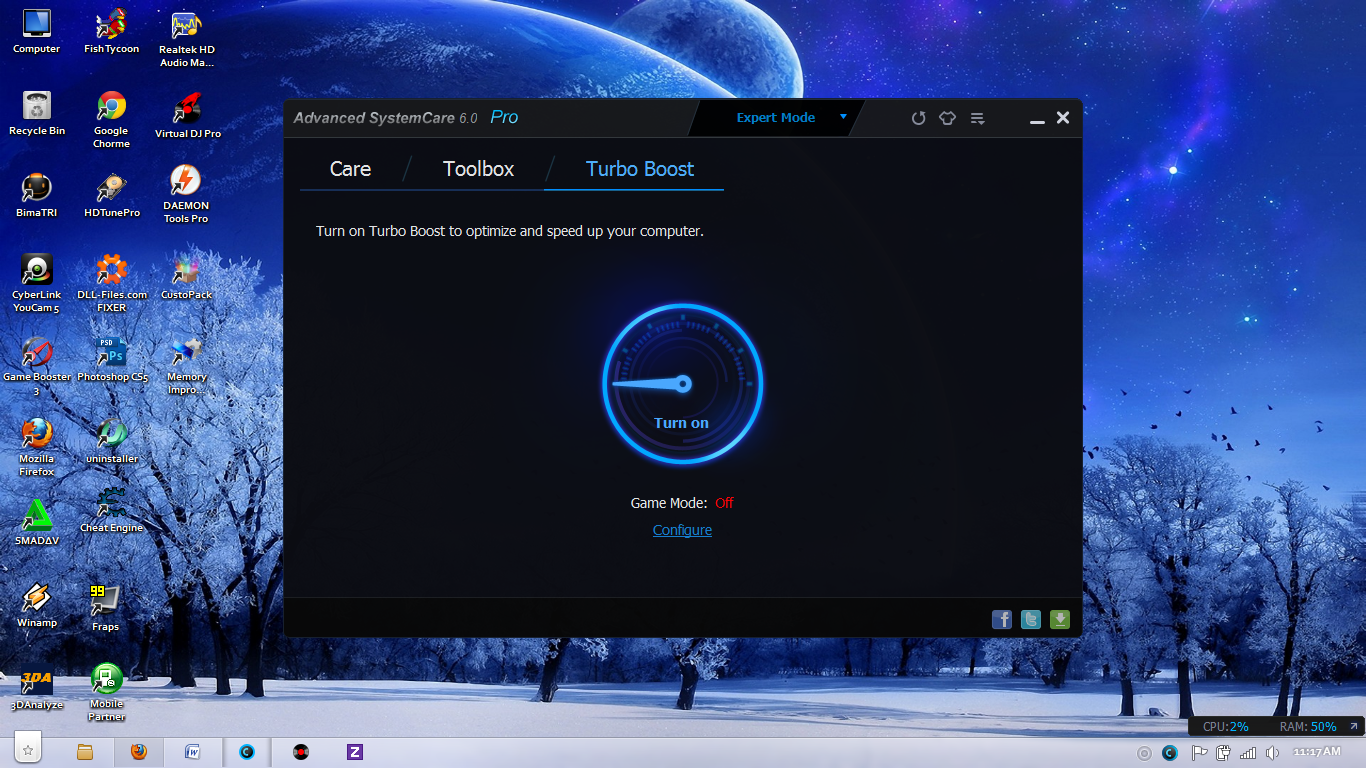Click the Game Mode Off status
1366x768 pixels.
click(x=724, y=503)
